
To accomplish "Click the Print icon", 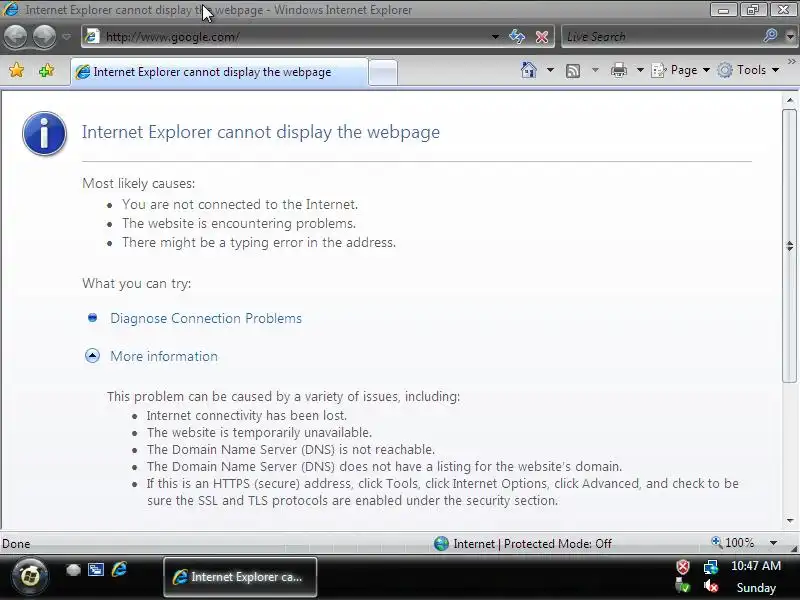I will (x=619, y=70).
